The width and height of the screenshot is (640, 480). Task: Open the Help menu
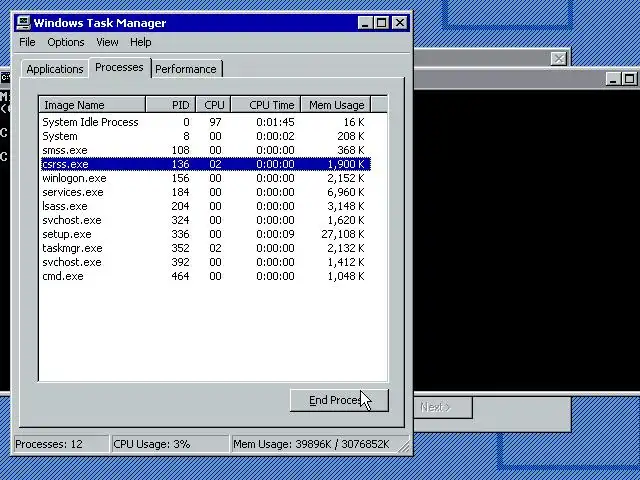click(141, 42)
